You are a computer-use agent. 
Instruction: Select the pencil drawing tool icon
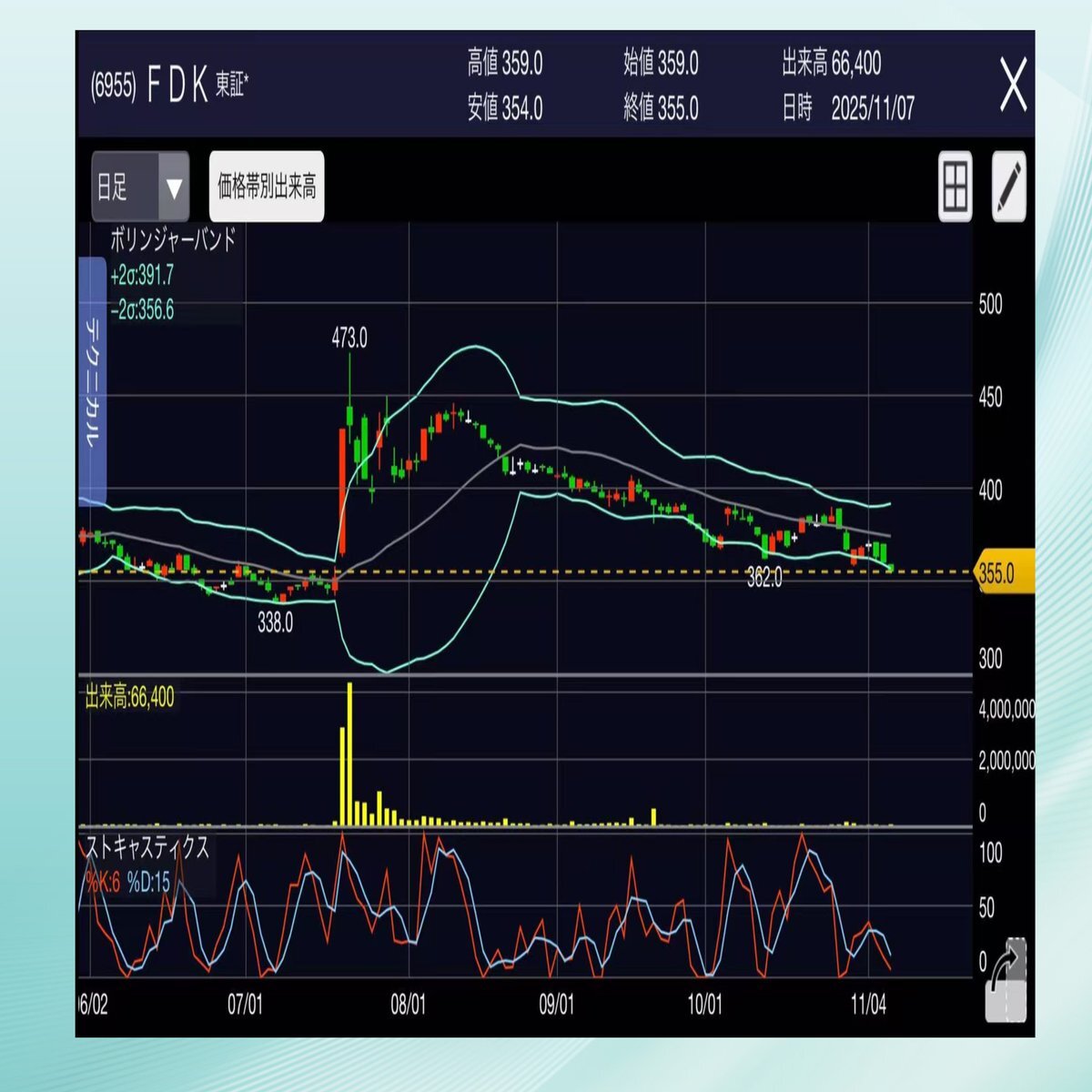(x=1008, y=187)
